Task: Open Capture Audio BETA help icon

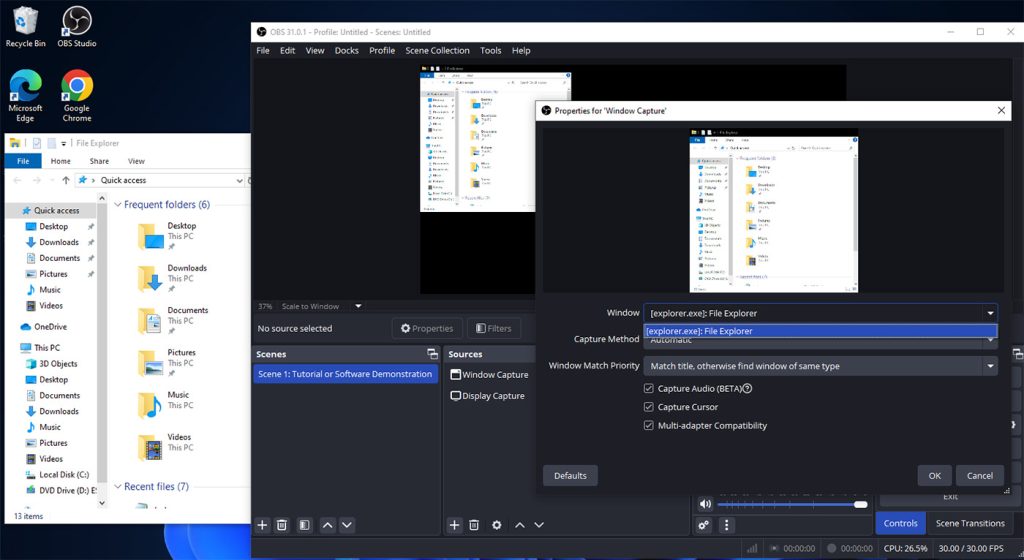Action: click(x=748, y=388)
